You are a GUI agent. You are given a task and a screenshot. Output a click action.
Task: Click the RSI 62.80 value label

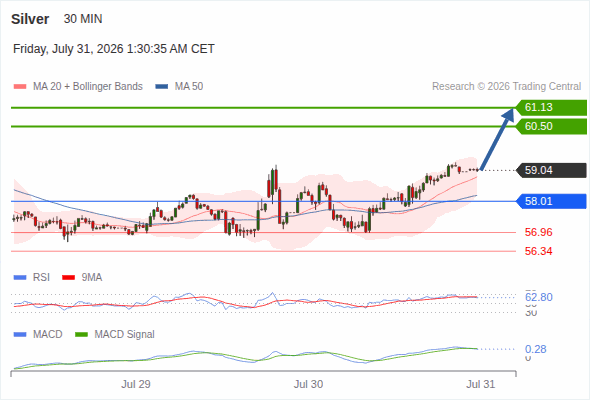click(x=538, y=297)
